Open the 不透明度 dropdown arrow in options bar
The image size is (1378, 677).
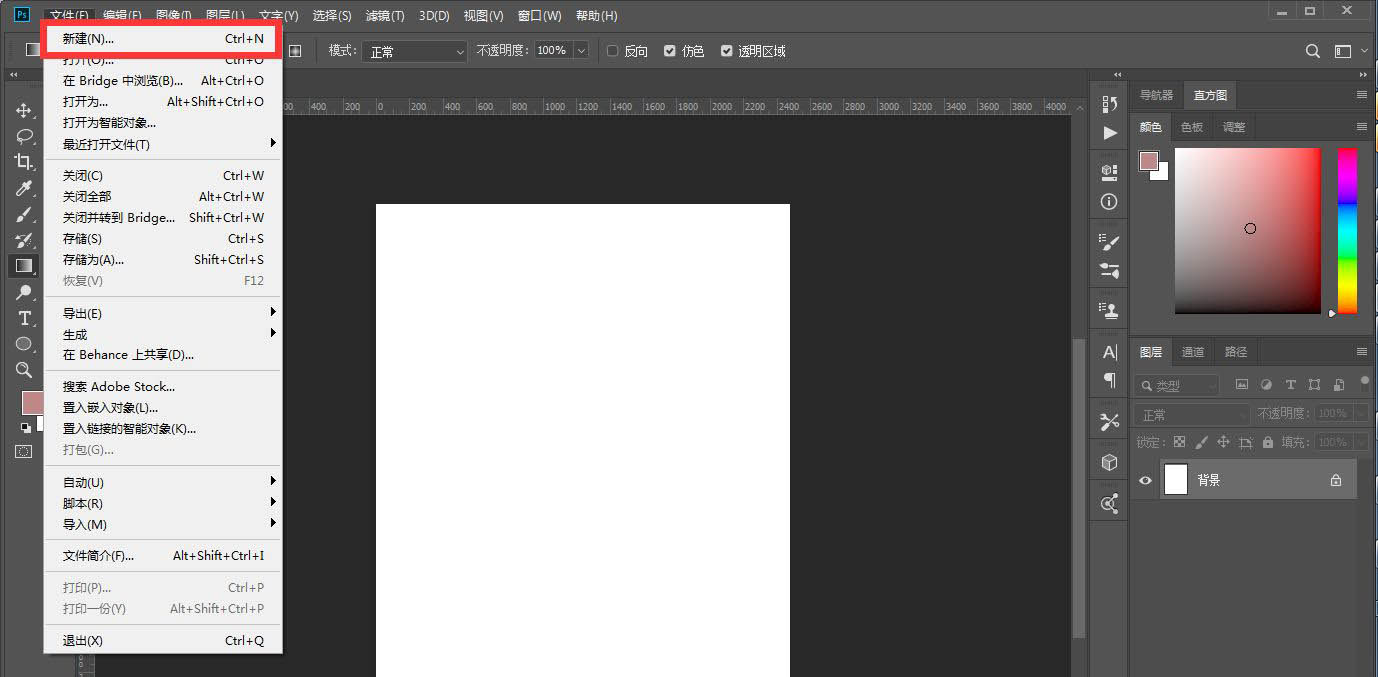(x=581, y=51)
